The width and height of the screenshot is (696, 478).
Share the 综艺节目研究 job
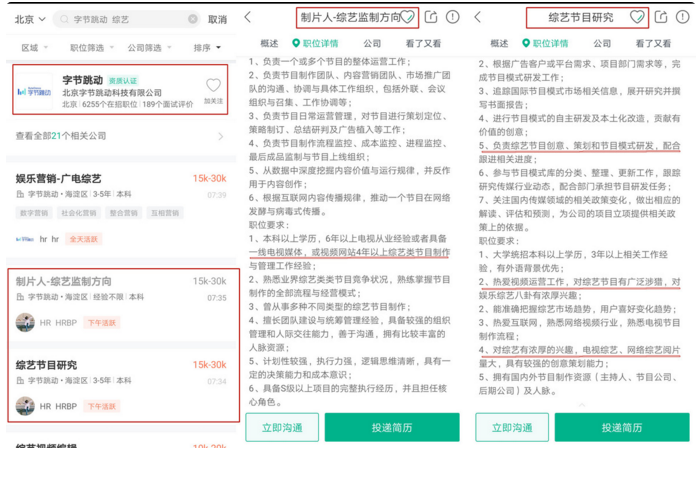coord(661,17)
